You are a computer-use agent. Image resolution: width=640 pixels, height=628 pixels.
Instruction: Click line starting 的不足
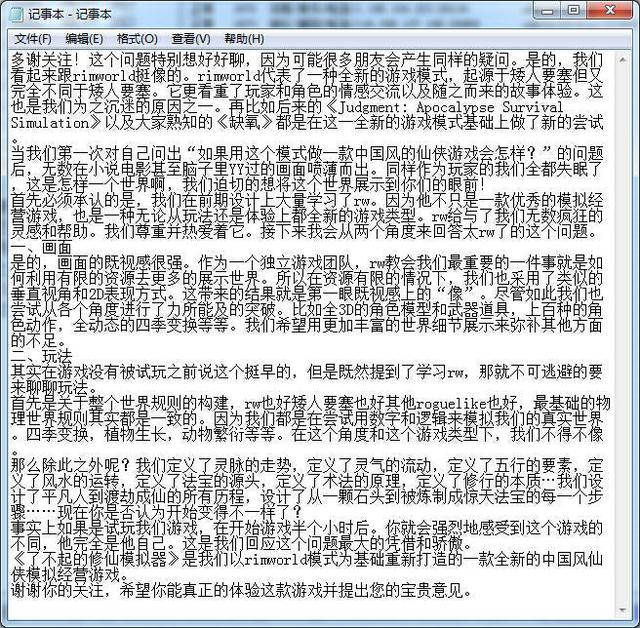[x=39, y=341]
